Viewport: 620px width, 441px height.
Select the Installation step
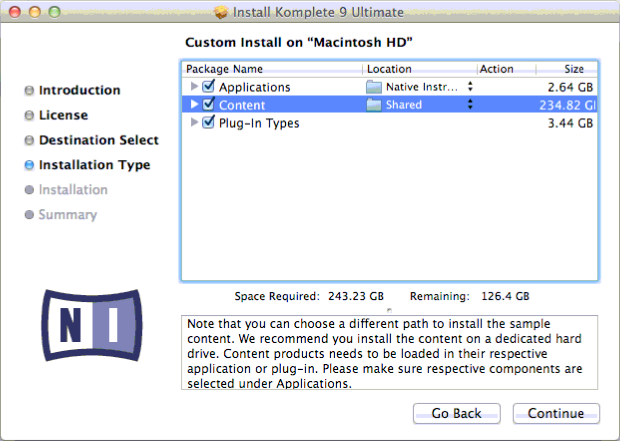(73, 190)
